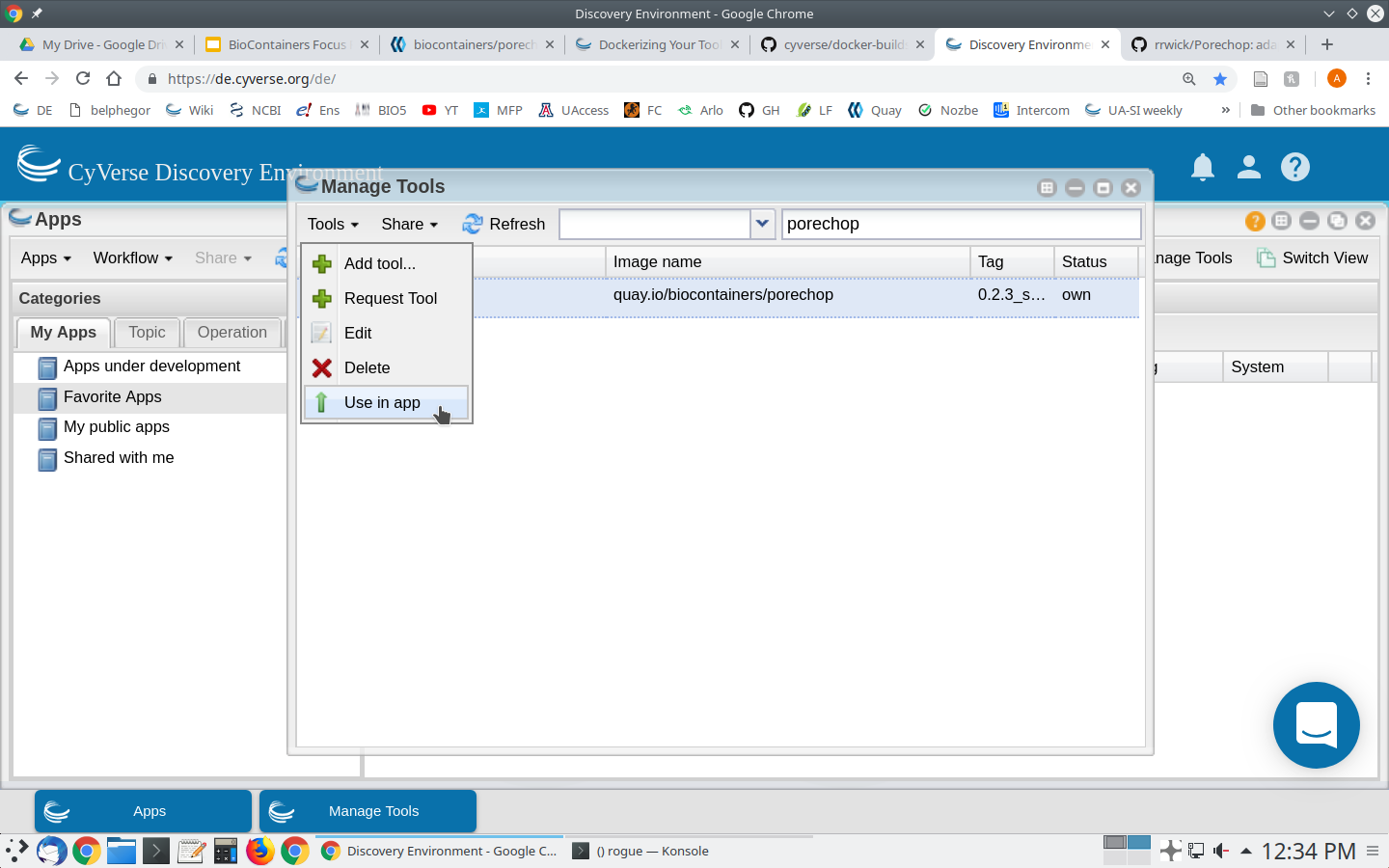Switch to rrwick/Porechop GitHub tab

(1212, 44)
